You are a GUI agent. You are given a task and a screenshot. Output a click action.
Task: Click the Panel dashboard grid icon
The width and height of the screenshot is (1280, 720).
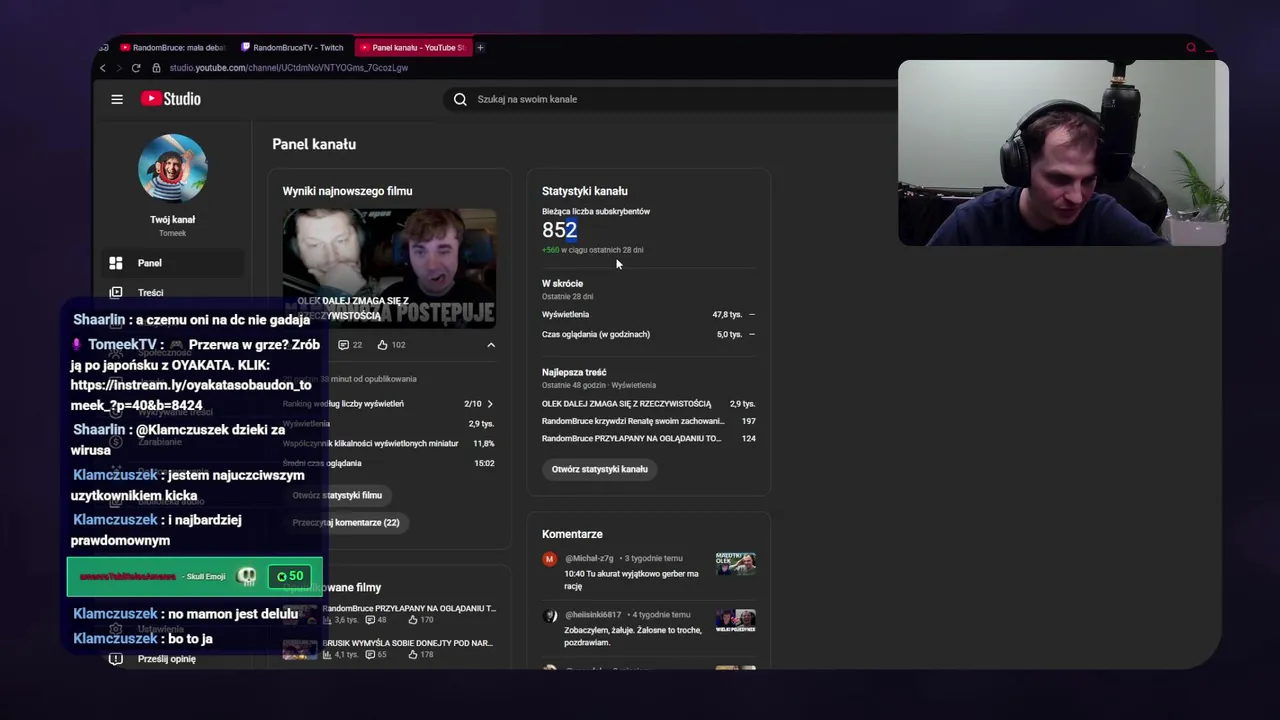pyautogui.click(x=116, y=263)
